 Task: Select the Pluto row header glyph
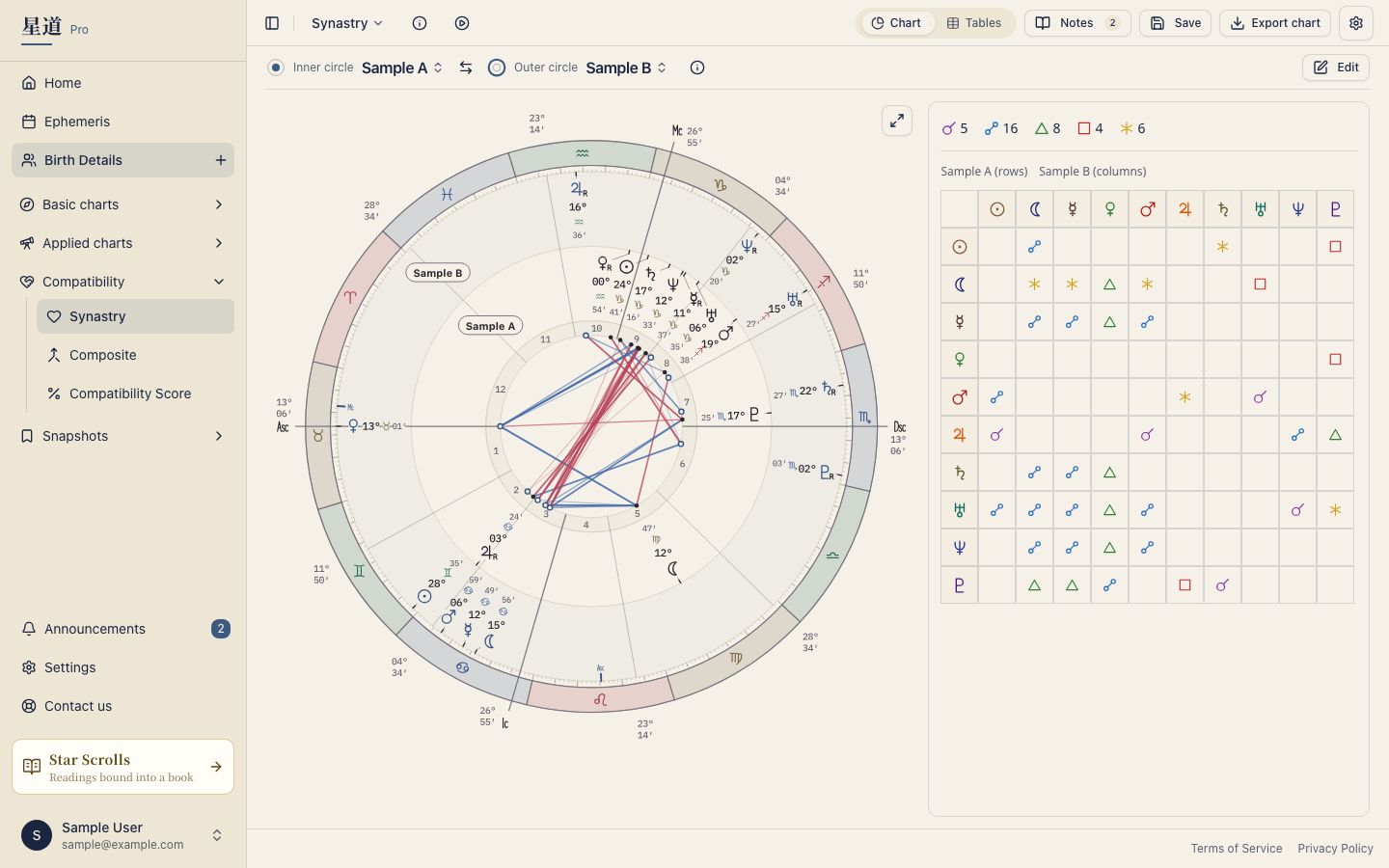(x=960, y=585)
